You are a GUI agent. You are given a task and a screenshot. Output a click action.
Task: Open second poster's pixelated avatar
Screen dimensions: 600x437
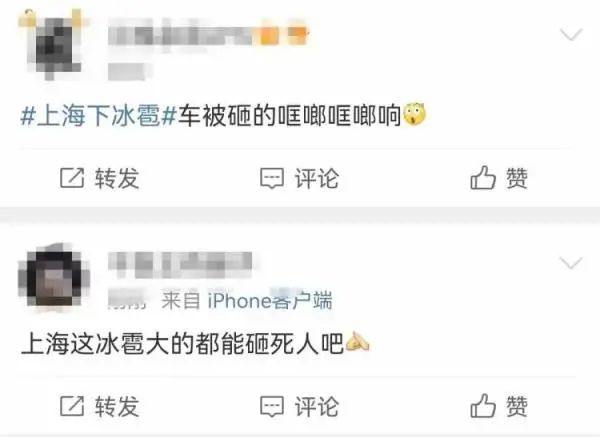54,276
